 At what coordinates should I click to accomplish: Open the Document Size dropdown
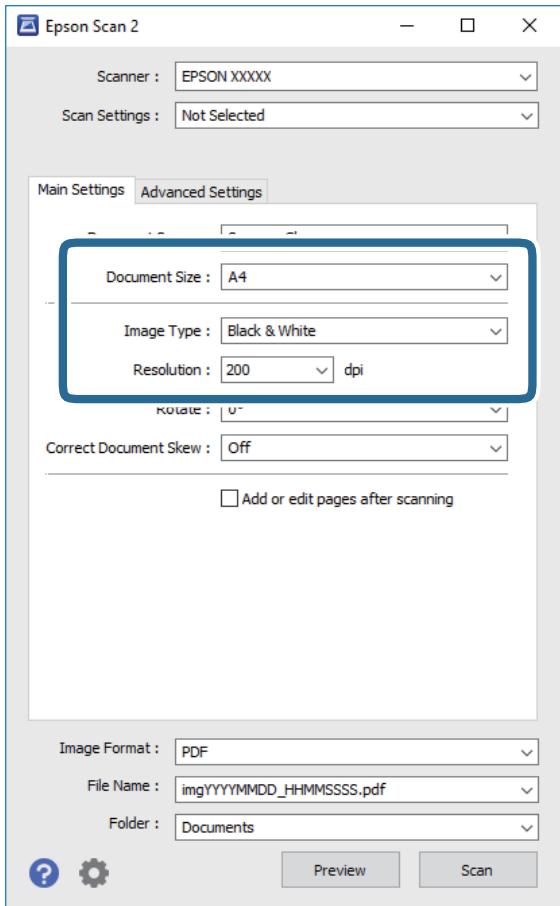tap(364, 277)
